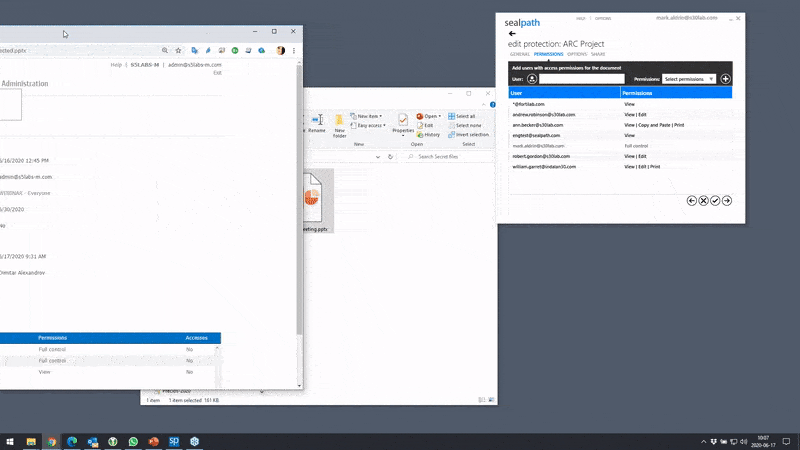
Task: Click the Properties icon in Explorer ribbon
Action: (403, 120)
